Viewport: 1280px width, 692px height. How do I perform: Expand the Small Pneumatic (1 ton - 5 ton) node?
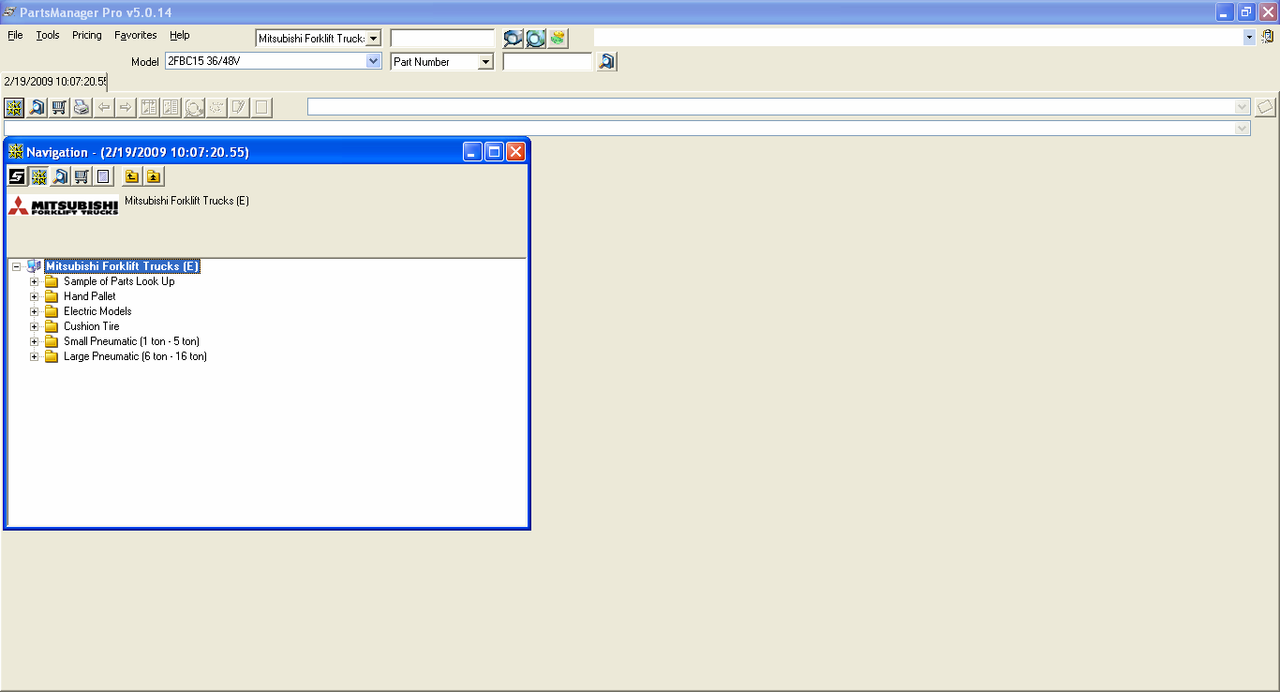click(x=34, y=342)
